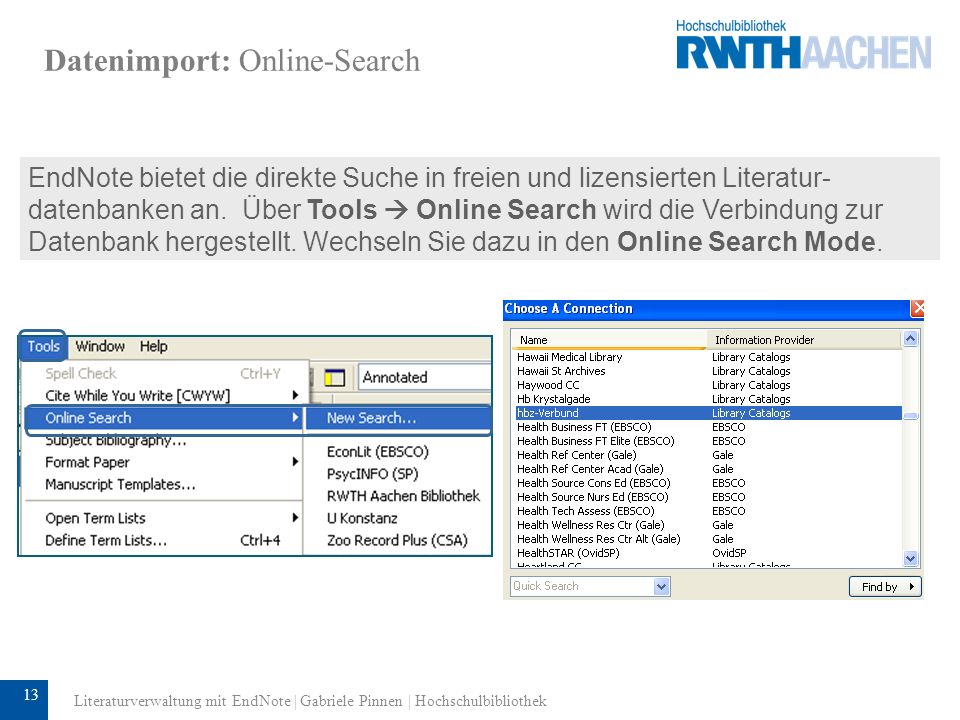Click New Search... submenu entry
Viewport: 960px width, 720px height.
click(397, 418)
